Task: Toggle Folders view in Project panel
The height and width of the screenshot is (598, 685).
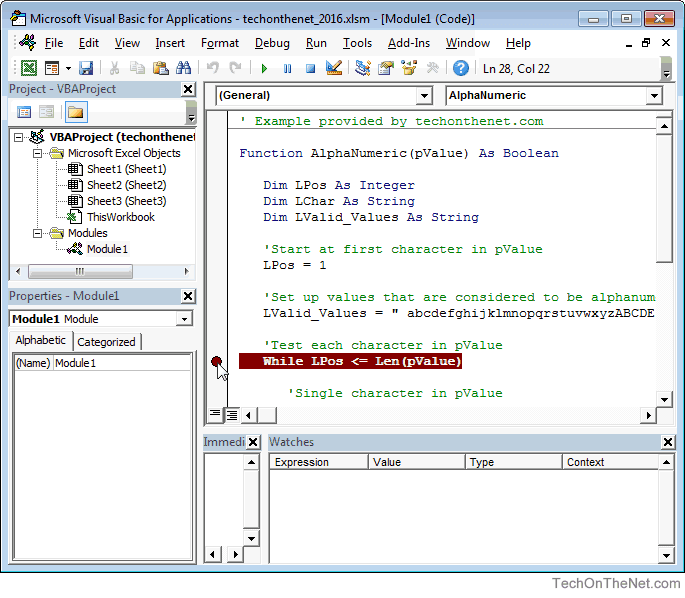Action: (x=76, y=112)
